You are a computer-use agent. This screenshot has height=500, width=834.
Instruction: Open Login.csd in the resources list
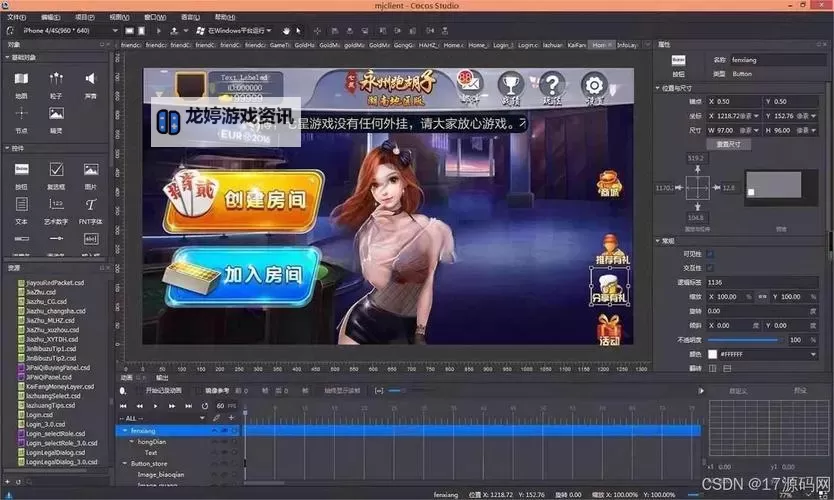click(x=40, y=414)
